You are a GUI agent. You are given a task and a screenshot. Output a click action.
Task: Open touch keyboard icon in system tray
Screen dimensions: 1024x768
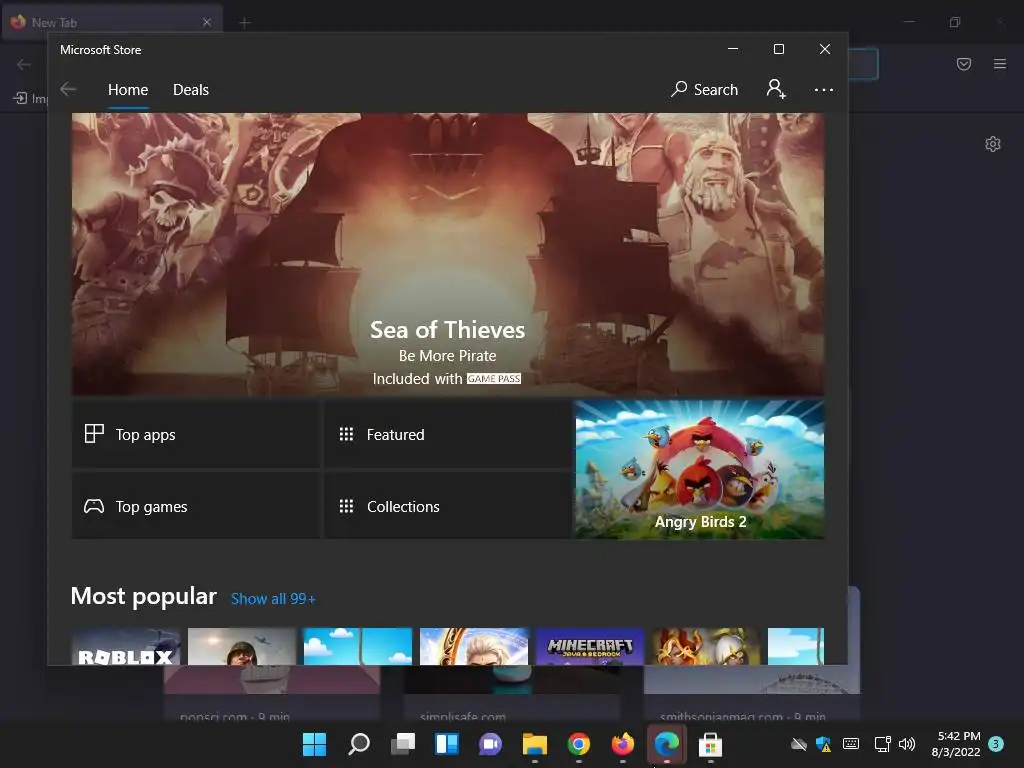851,744
